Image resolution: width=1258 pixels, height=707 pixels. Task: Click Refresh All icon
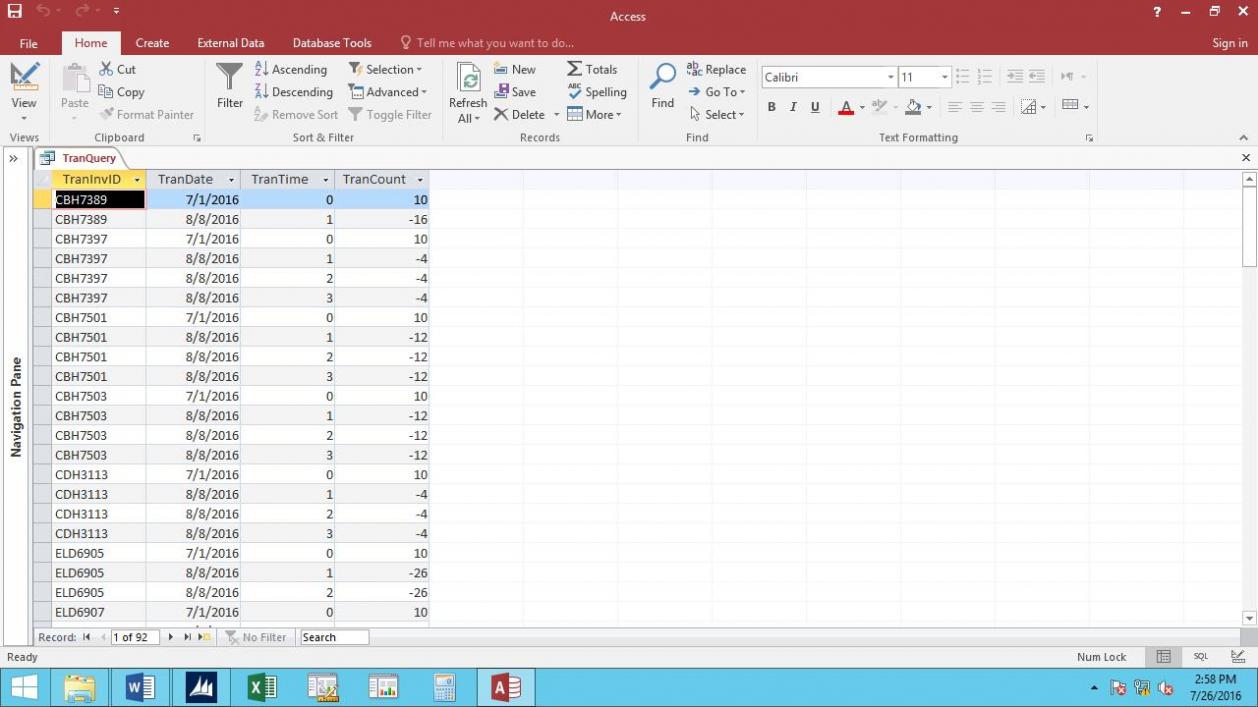click(x=467, y=80)
